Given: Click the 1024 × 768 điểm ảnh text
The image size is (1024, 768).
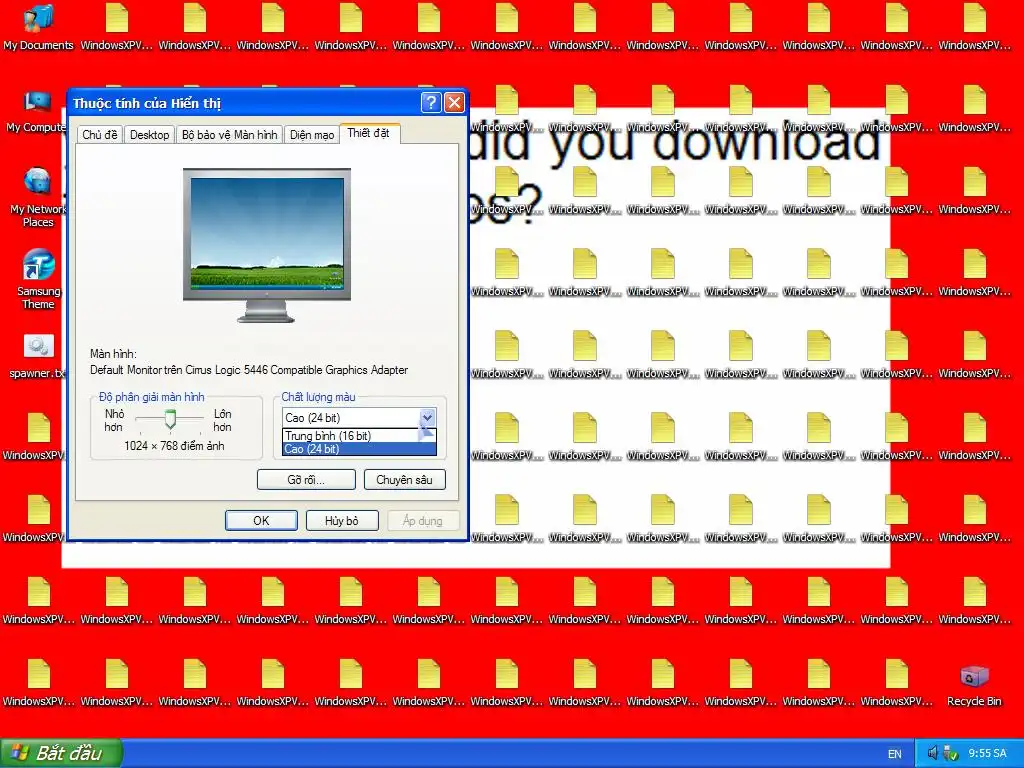Looking at the screenshot, I should coord(174,446).
